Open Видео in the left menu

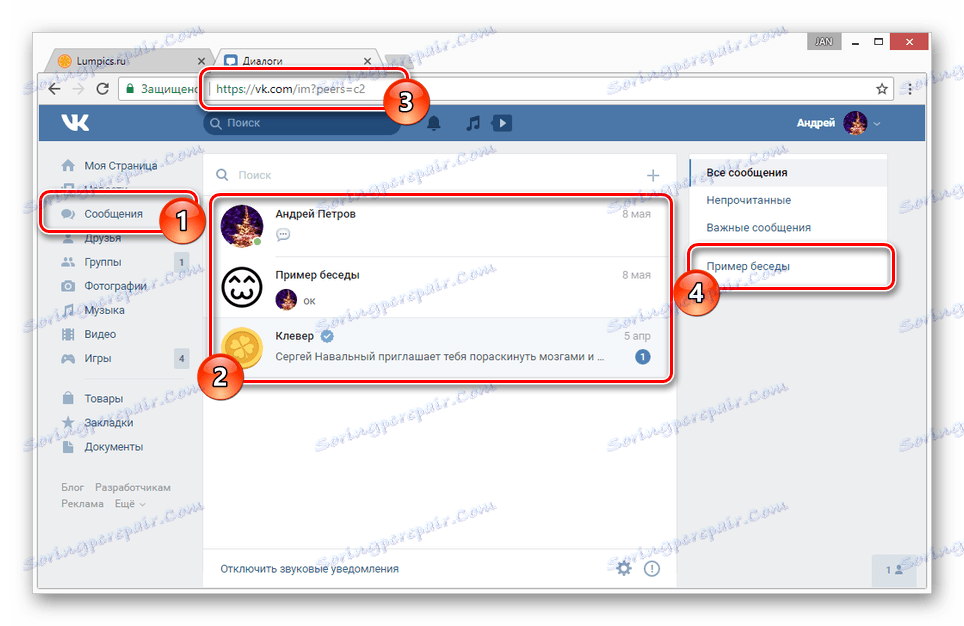tap(100, 335)
